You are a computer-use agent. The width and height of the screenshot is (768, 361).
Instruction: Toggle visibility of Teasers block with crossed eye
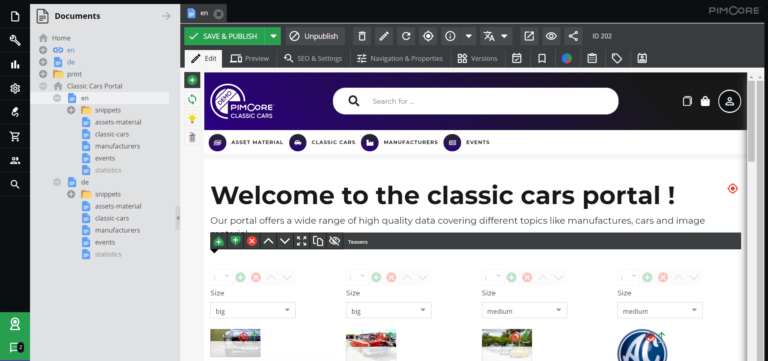[335, 241]
